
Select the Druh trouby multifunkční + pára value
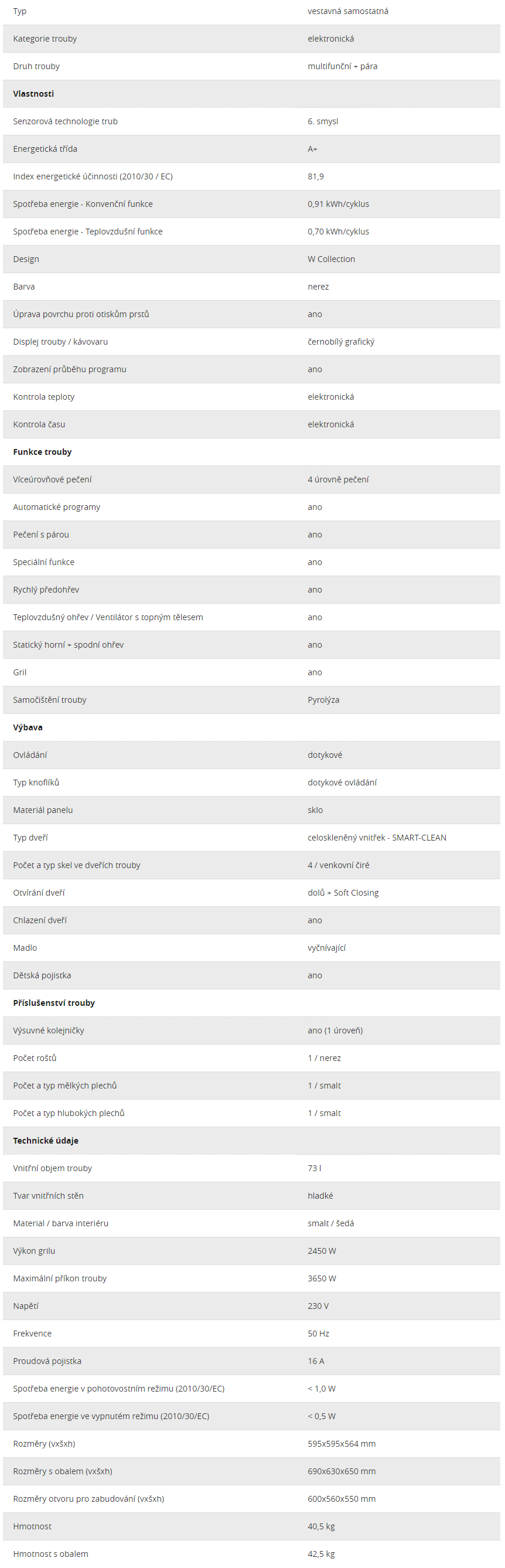coord(343,66)
